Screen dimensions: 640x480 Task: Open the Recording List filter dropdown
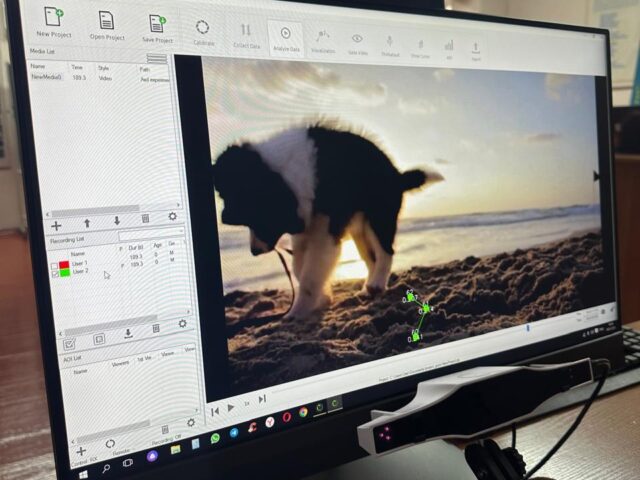click(x=150, y=234)
